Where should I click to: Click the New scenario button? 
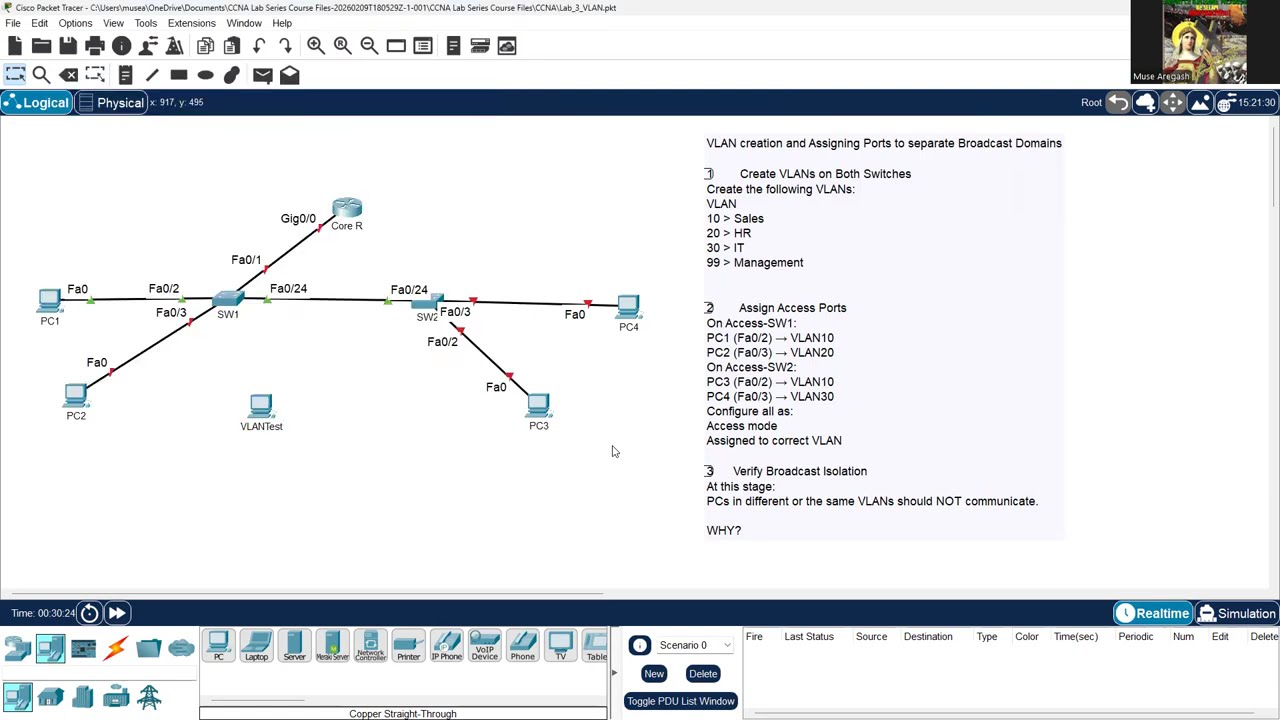tap(654, 674)
